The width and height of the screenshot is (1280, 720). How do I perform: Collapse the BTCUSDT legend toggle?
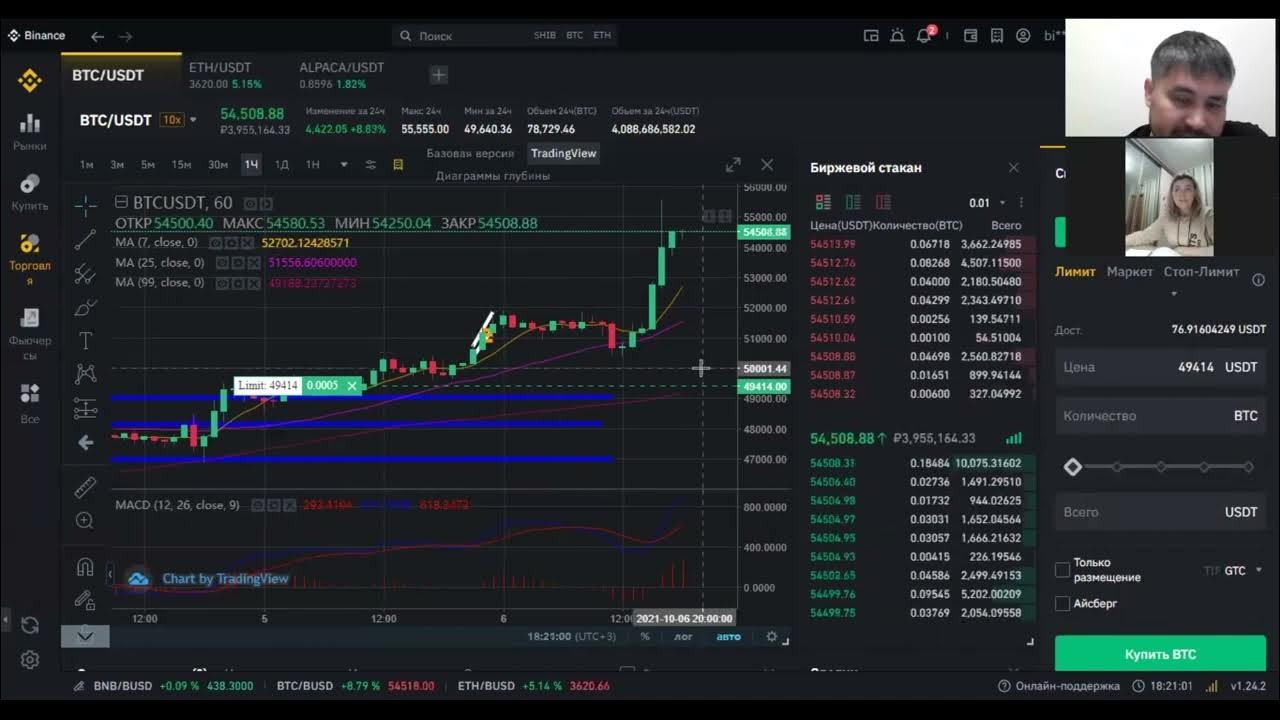pyautogui.click(x=121, y=203)
